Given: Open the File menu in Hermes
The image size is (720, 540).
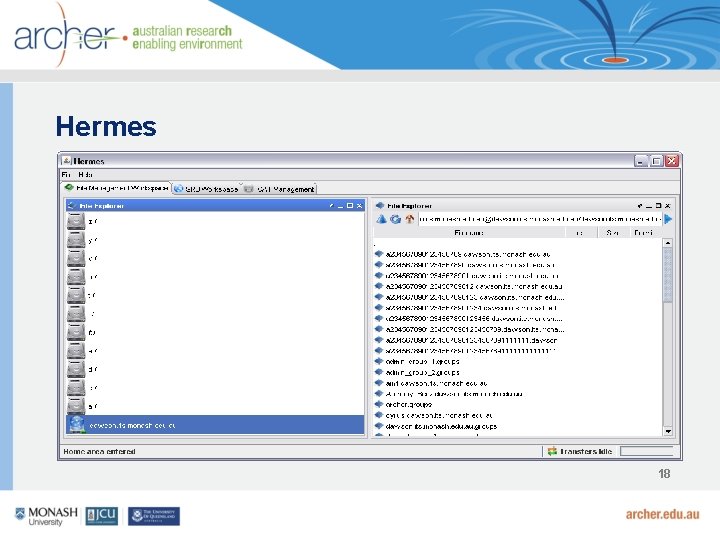Looking at the screenshot, I should click(66, 174).
